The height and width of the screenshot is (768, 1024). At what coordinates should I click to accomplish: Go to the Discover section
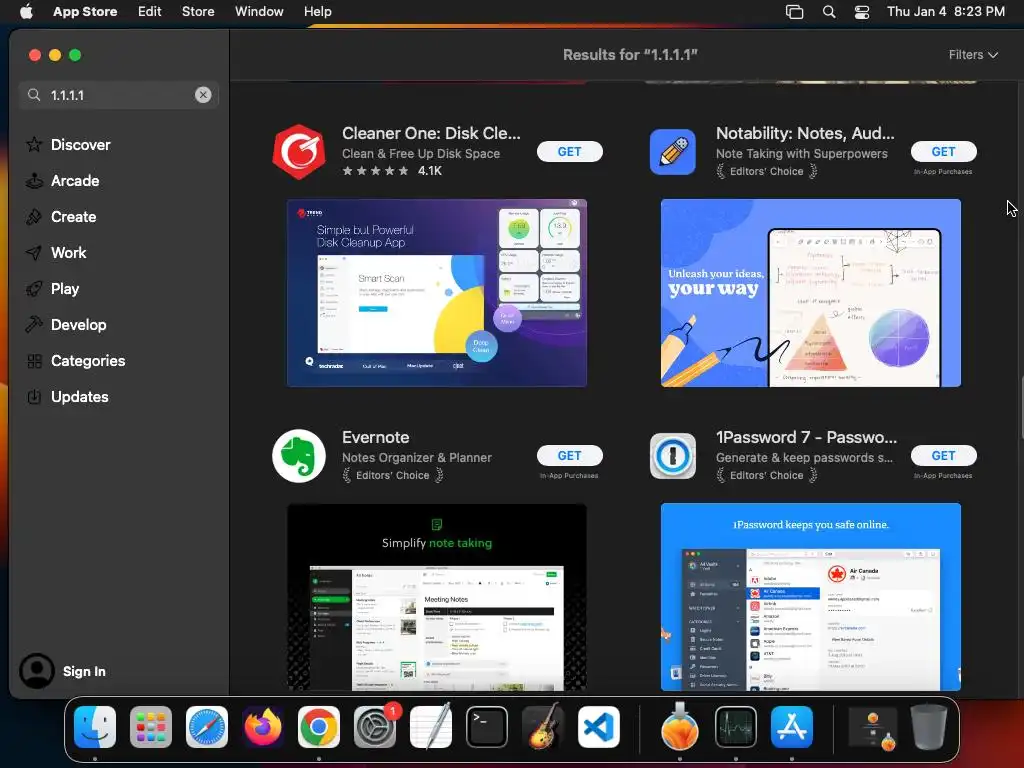(80, 144)
